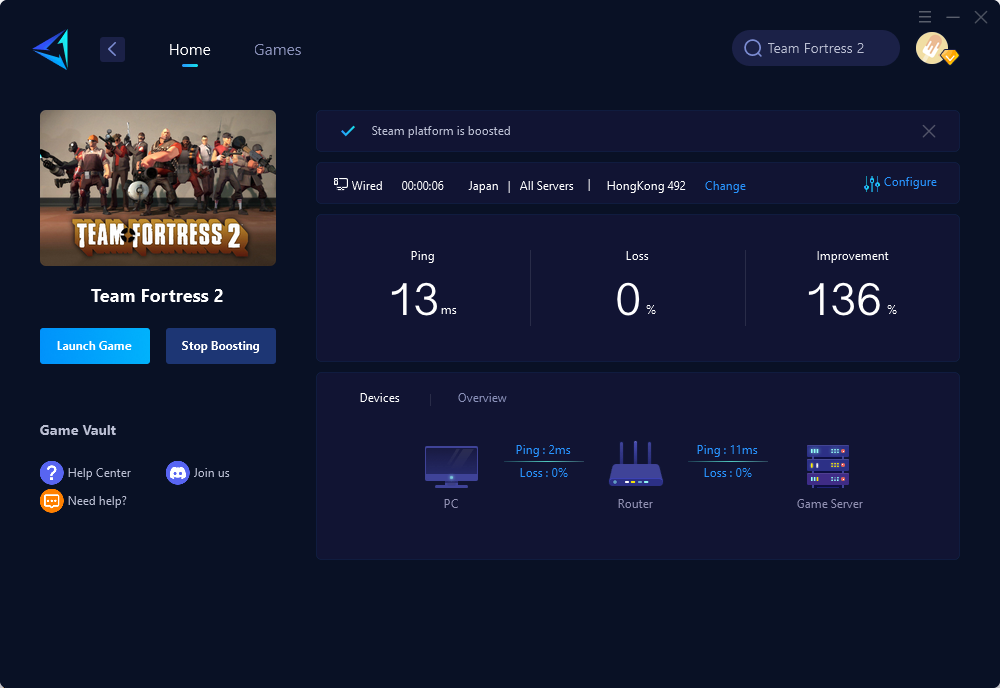Screen dimensions: 1000x688
Task: Click the Need help? link
Action: pos(97,501)
